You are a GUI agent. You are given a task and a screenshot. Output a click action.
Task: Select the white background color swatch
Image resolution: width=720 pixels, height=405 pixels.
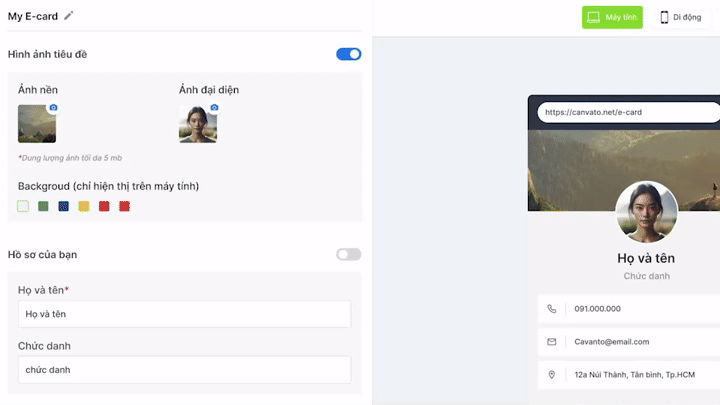point(23,207)
